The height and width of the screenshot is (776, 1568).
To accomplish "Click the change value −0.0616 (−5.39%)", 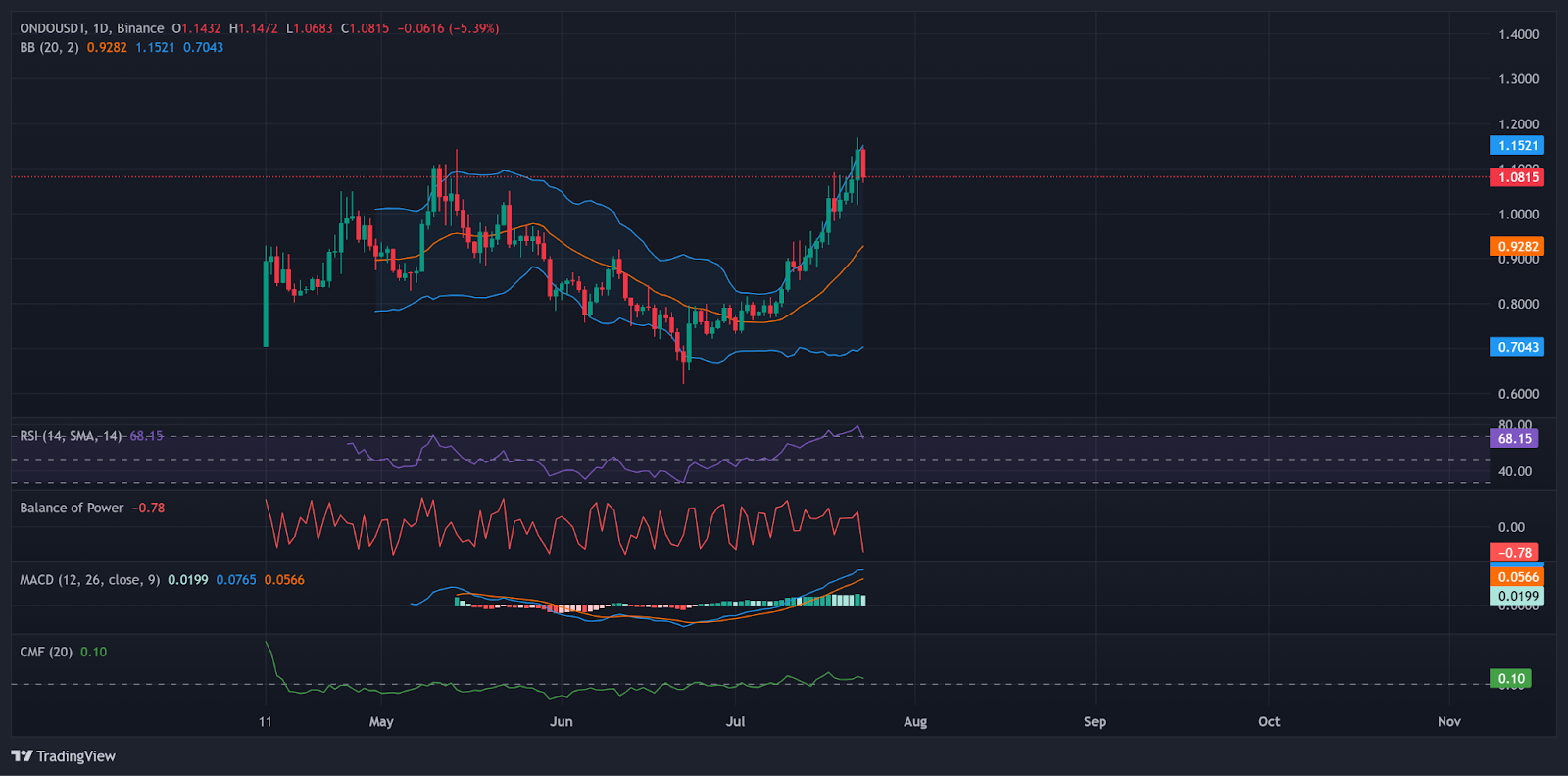I will pyautogui.click(x=448, y=28).
